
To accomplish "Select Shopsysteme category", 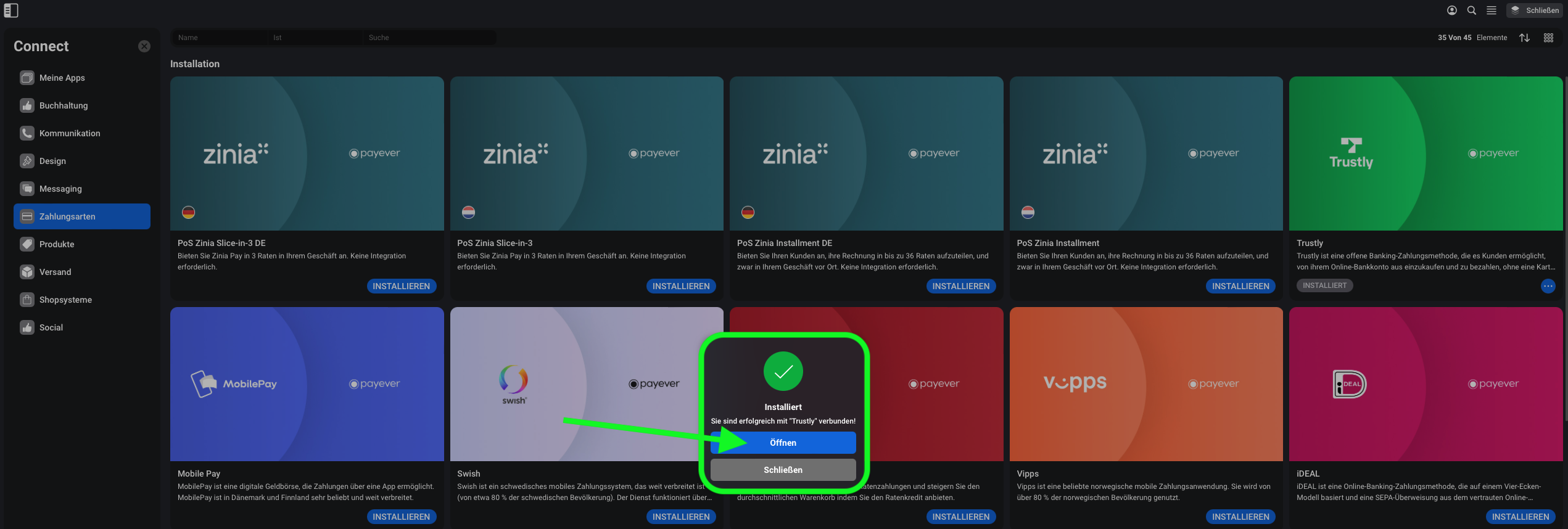I will 82,300.
